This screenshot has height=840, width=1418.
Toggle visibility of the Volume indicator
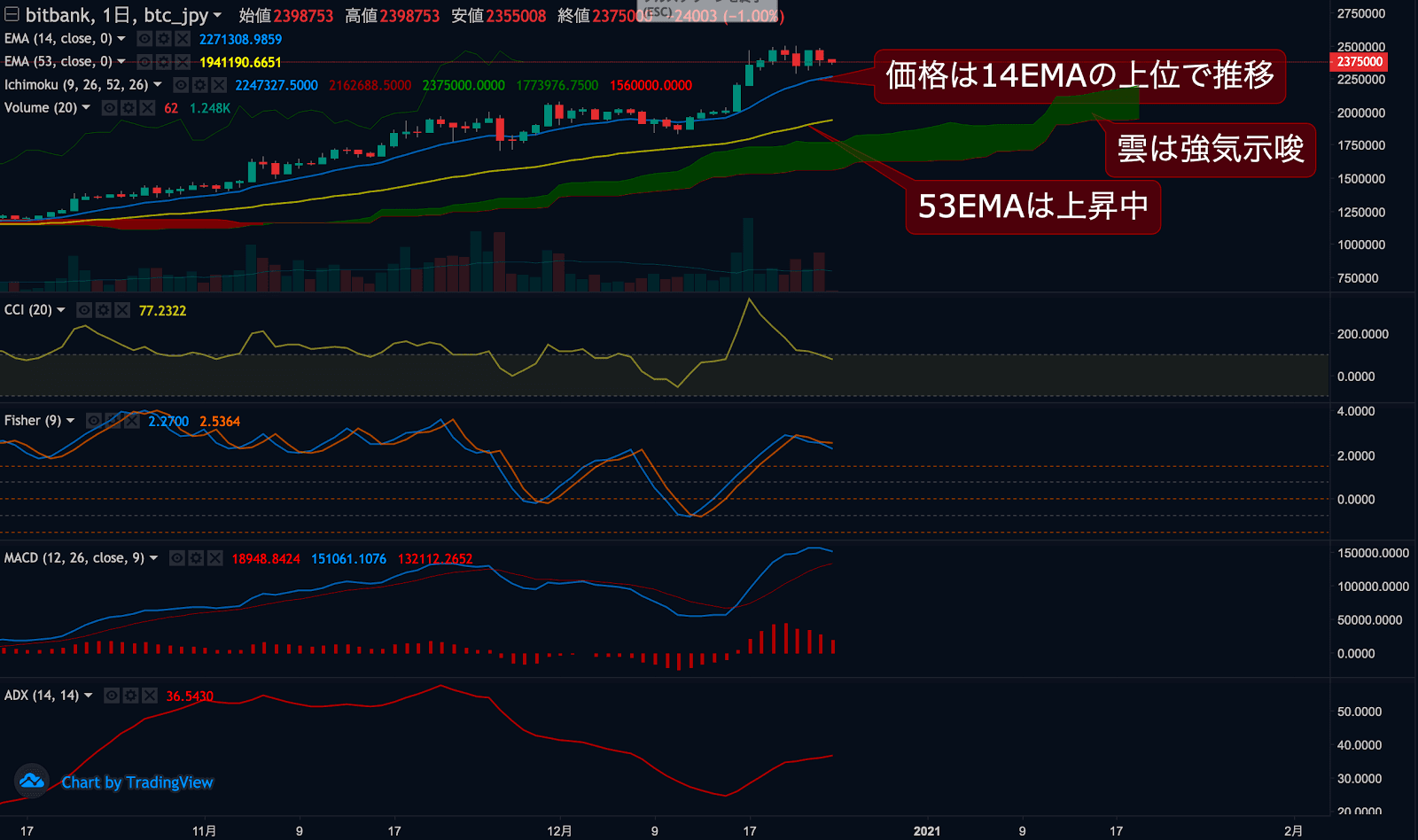pos(109,107)
